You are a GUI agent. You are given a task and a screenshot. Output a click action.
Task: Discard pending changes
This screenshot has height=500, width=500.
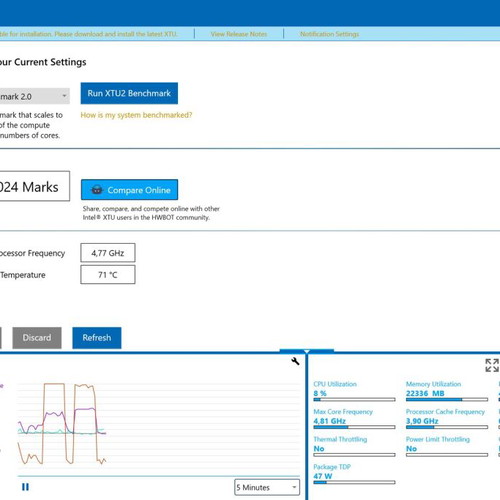37,338
